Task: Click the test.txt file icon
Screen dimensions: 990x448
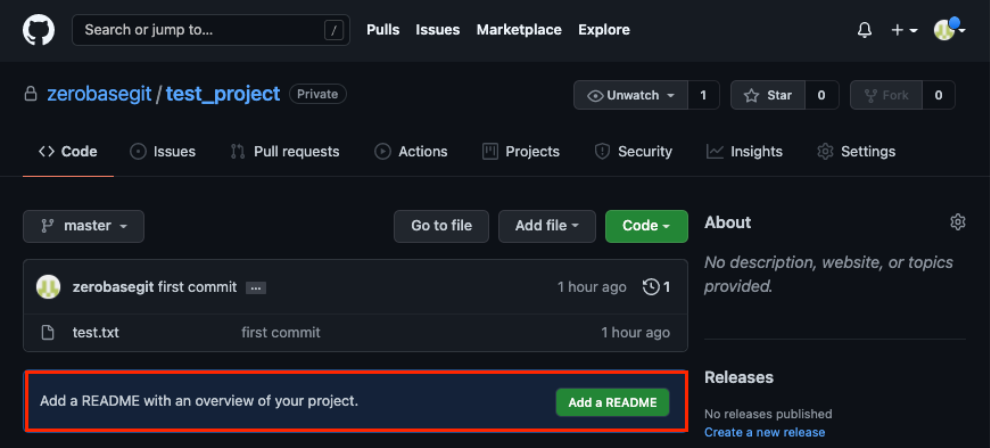Action: point(47,332)
